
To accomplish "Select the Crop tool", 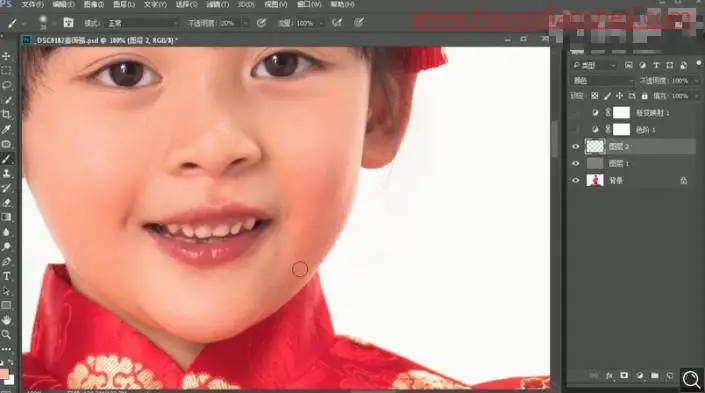I will 6,115.
